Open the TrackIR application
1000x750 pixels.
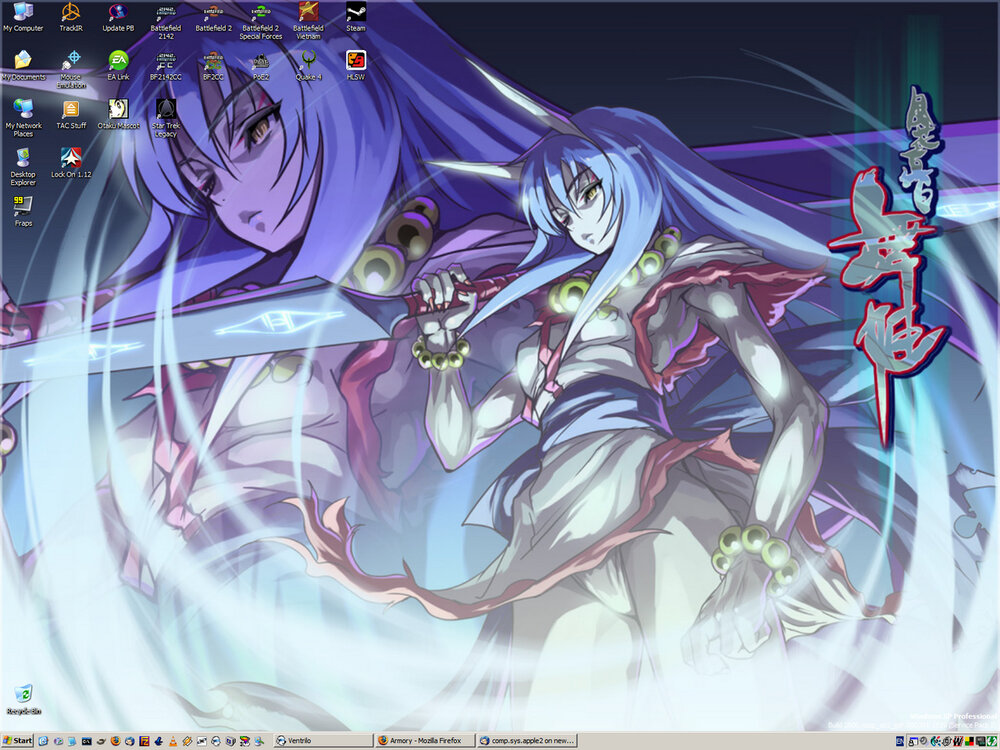tap(70, 13)
